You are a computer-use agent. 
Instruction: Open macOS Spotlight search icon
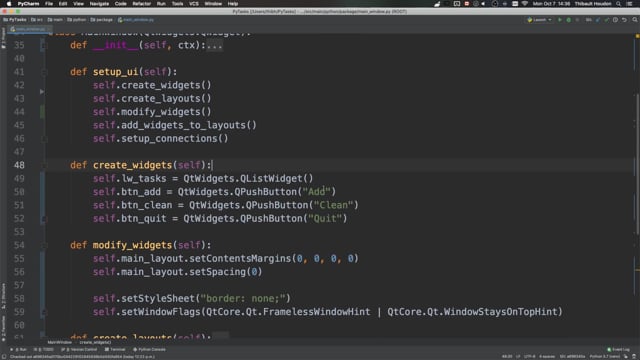coord(619,4)
